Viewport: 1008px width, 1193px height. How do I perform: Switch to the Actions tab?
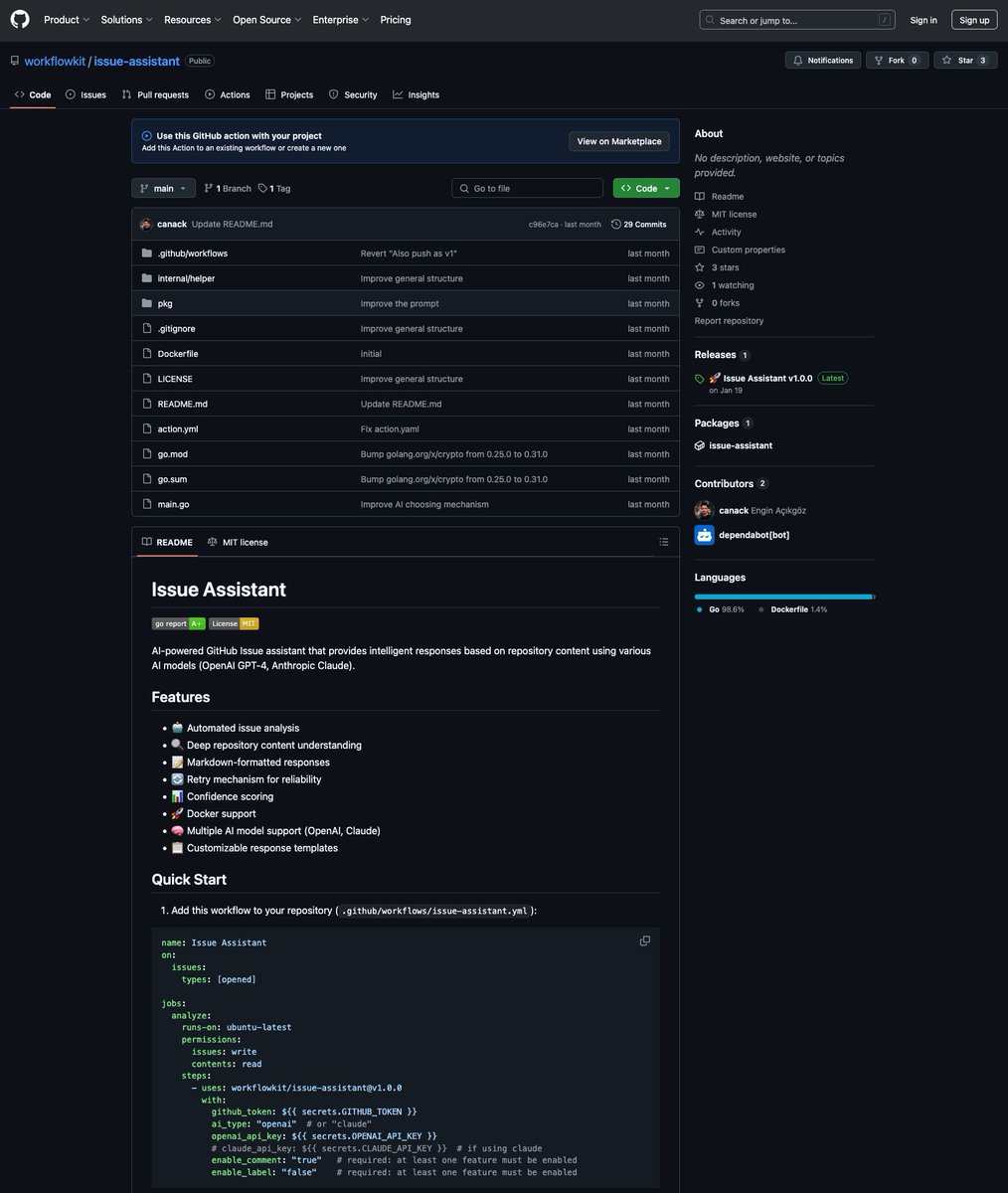[x=228, y=94]
